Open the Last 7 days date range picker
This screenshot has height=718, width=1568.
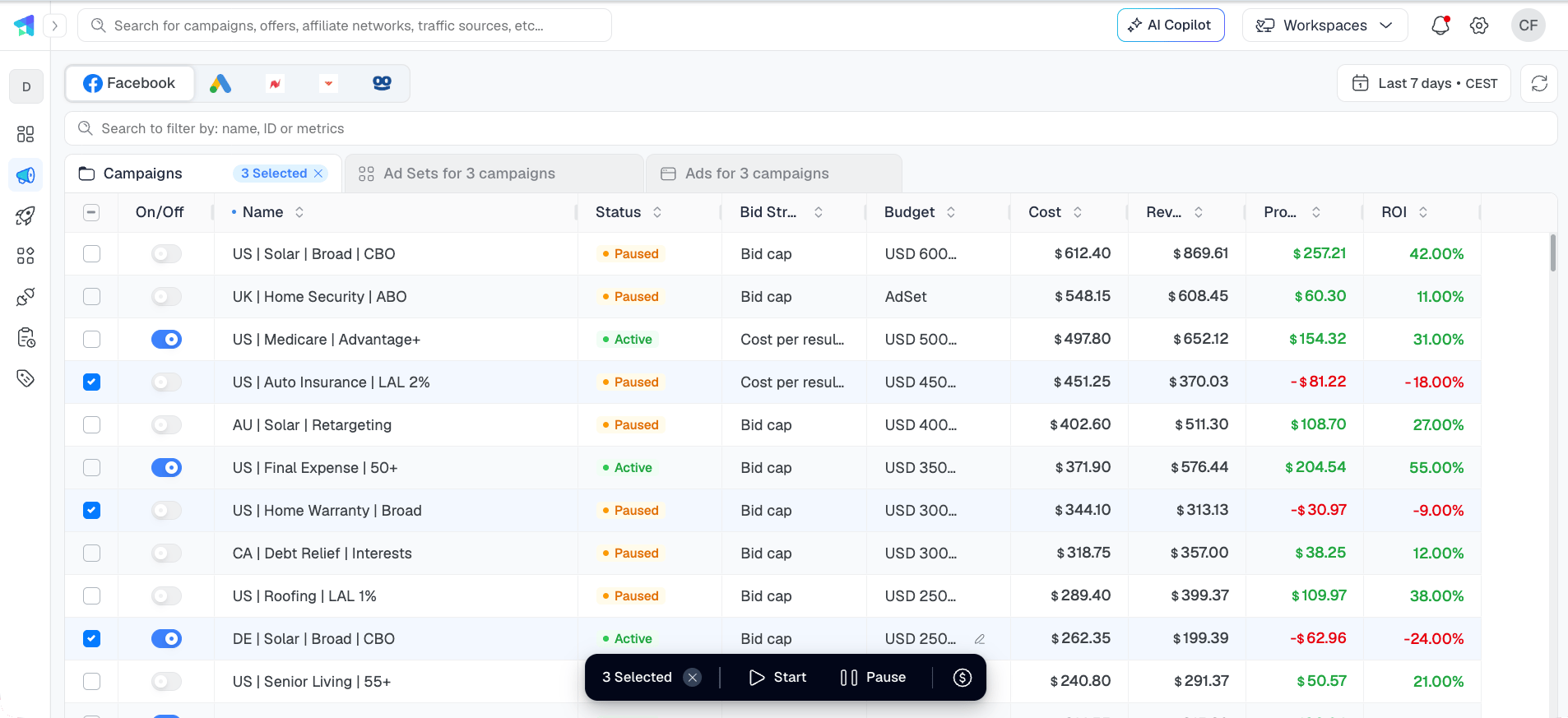tap(1424, 83)
